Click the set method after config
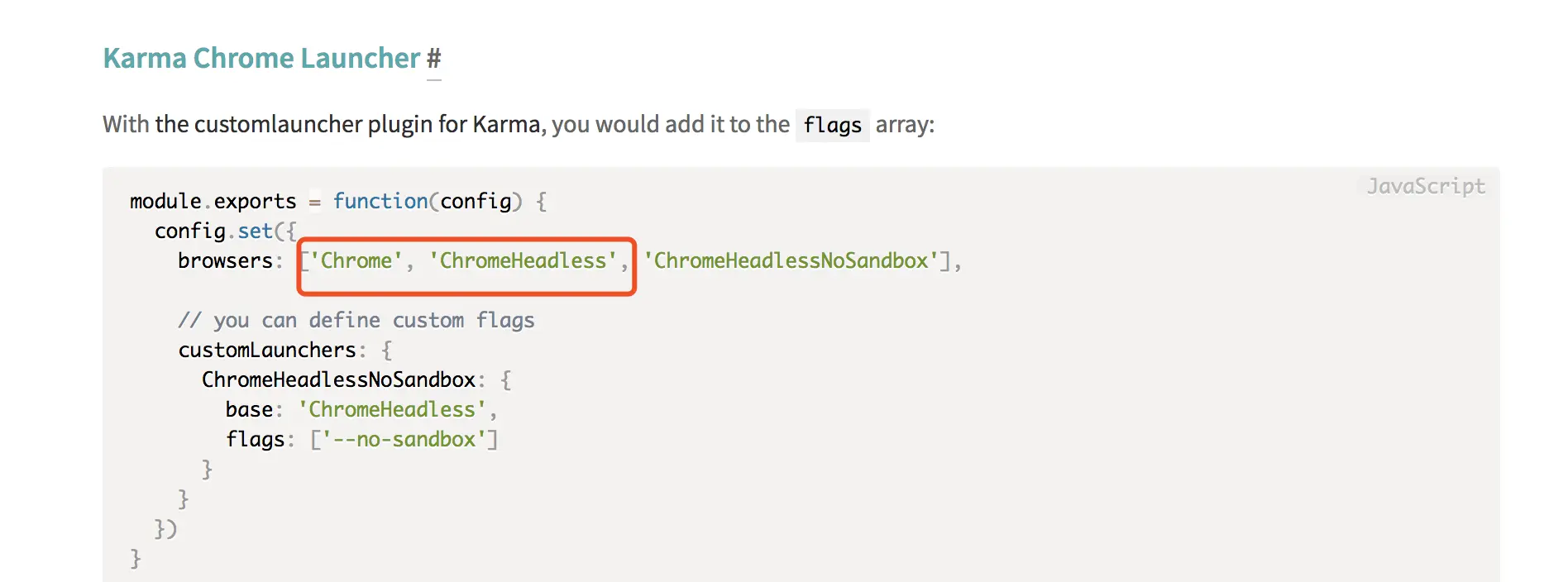The image size is (1568, 582). pos(255,231)
